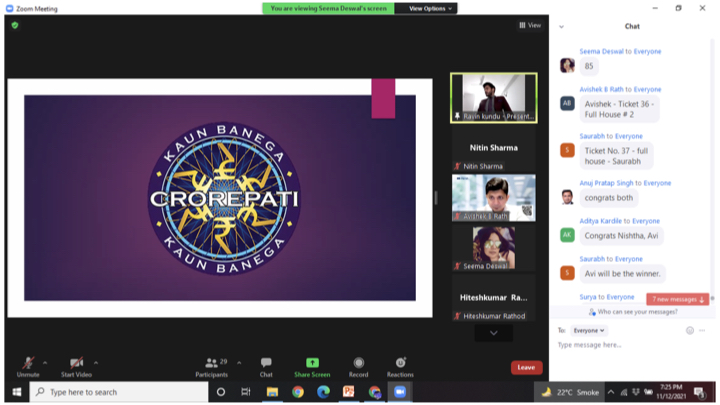Screen dimensions: 720x405
Task: Choose recipient in Everyone dropdown
Action: click(589, 331)
